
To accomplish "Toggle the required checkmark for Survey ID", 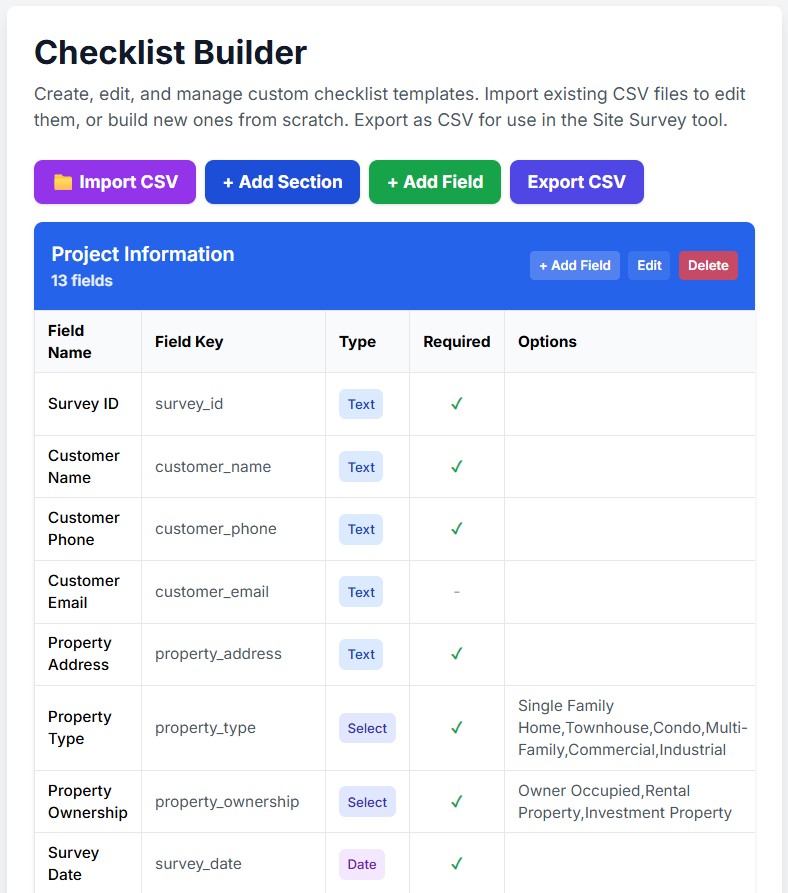I will pyautogui.click(x=456, y=404).
